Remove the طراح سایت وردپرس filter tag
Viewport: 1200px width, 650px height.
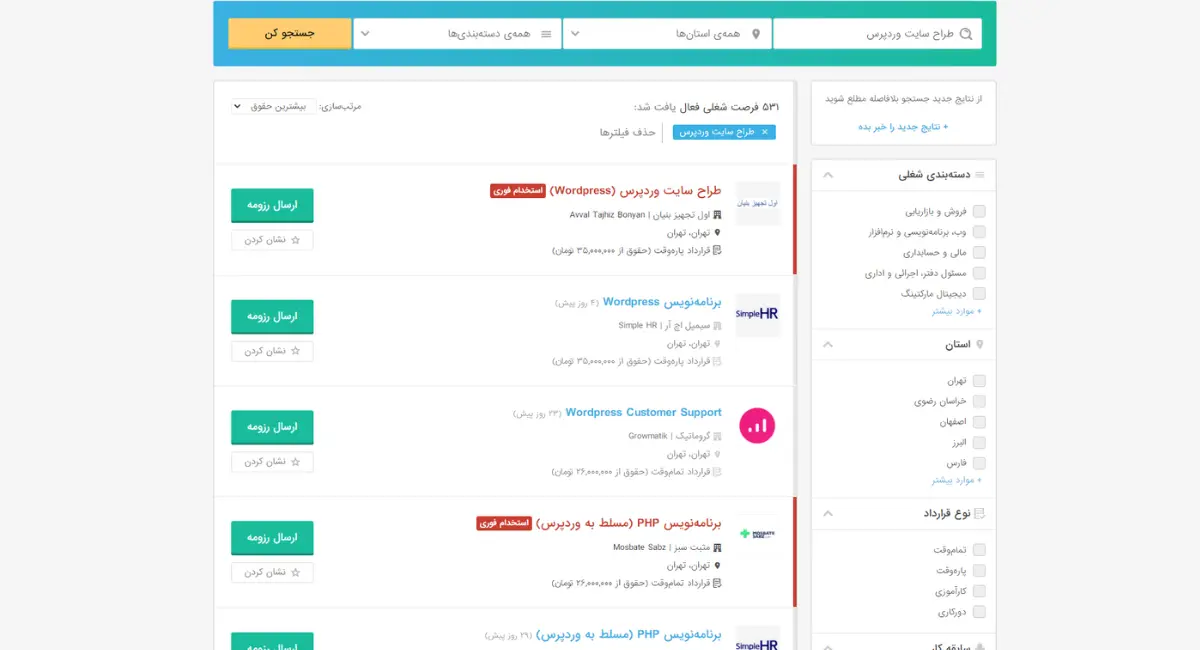765,132
